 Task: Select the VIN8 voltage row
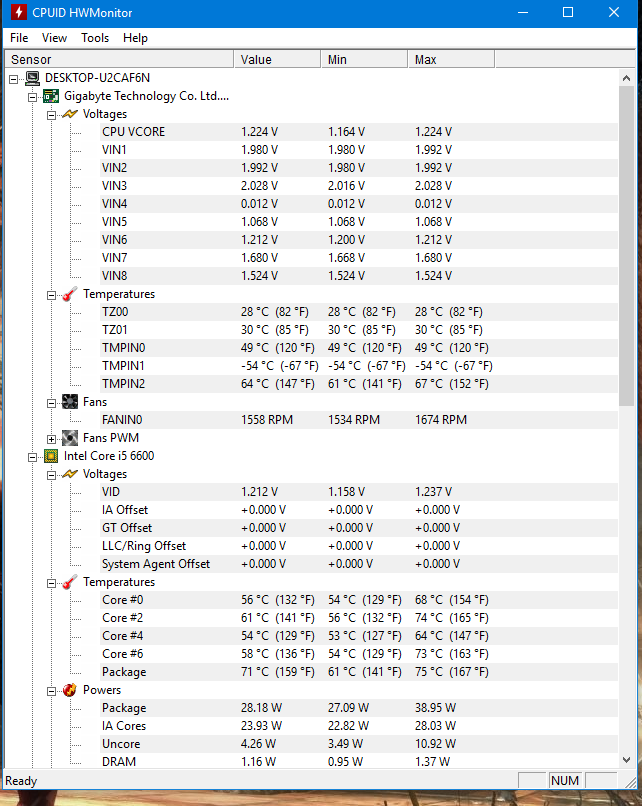click(x=359, y=276)
